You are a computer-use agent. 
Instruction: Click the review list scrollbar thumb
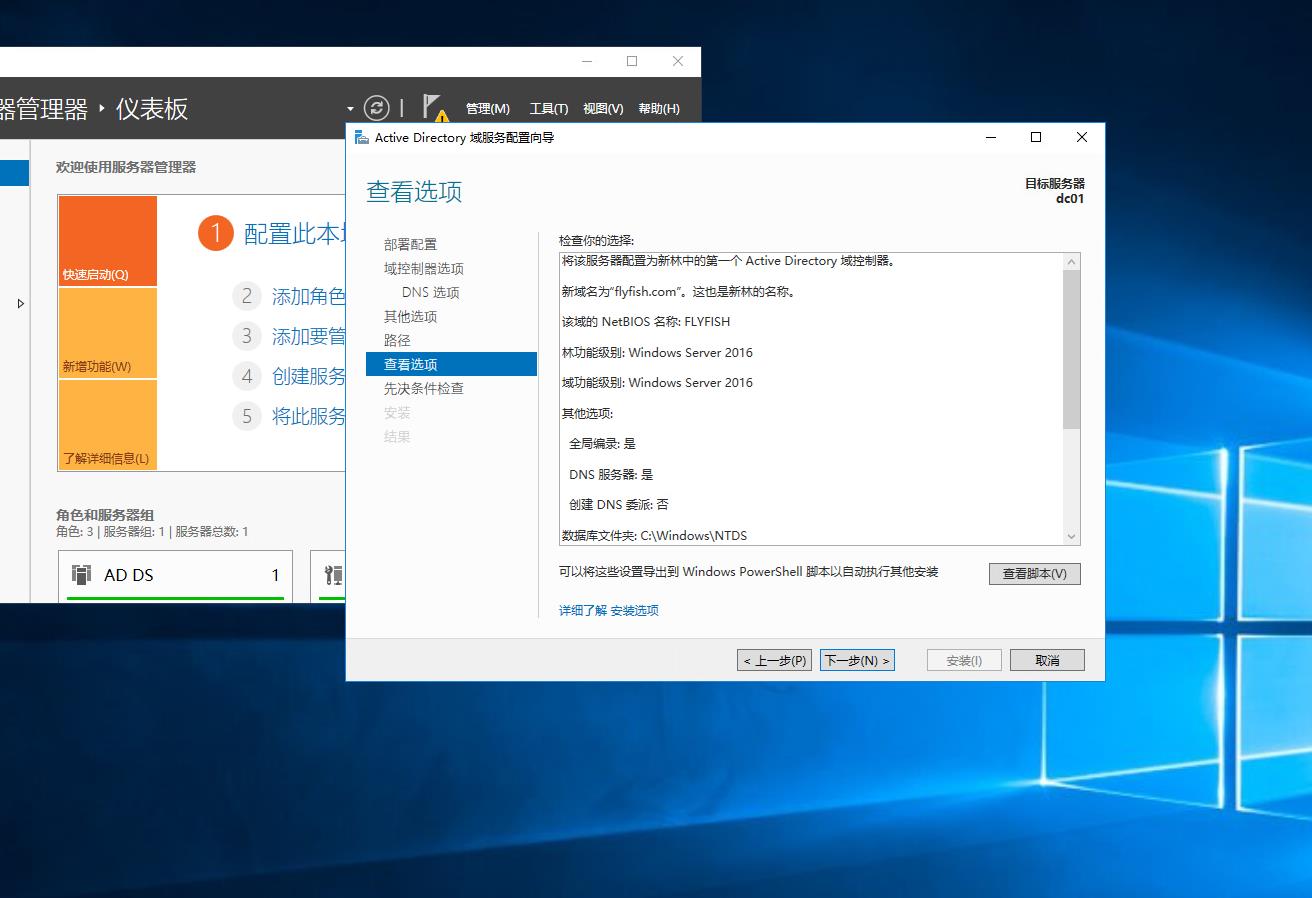(1072, 349)
